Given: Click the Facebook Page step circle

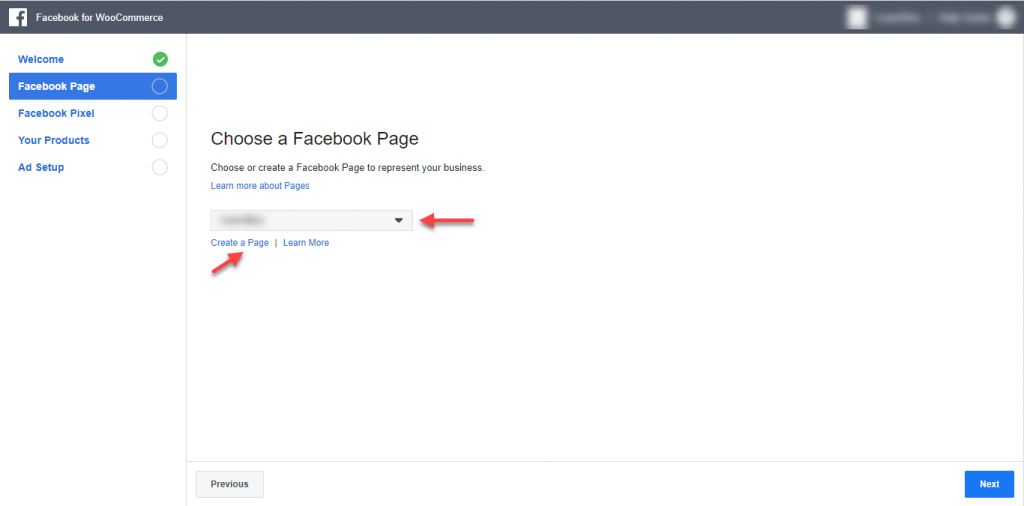Looking at the screenshot, I should click(159, 86).
